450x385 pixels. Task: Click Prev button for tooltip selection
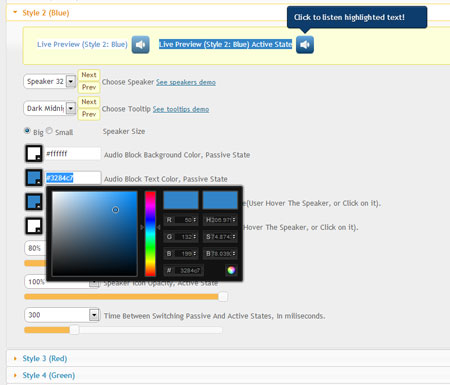[x=89, y=114]
